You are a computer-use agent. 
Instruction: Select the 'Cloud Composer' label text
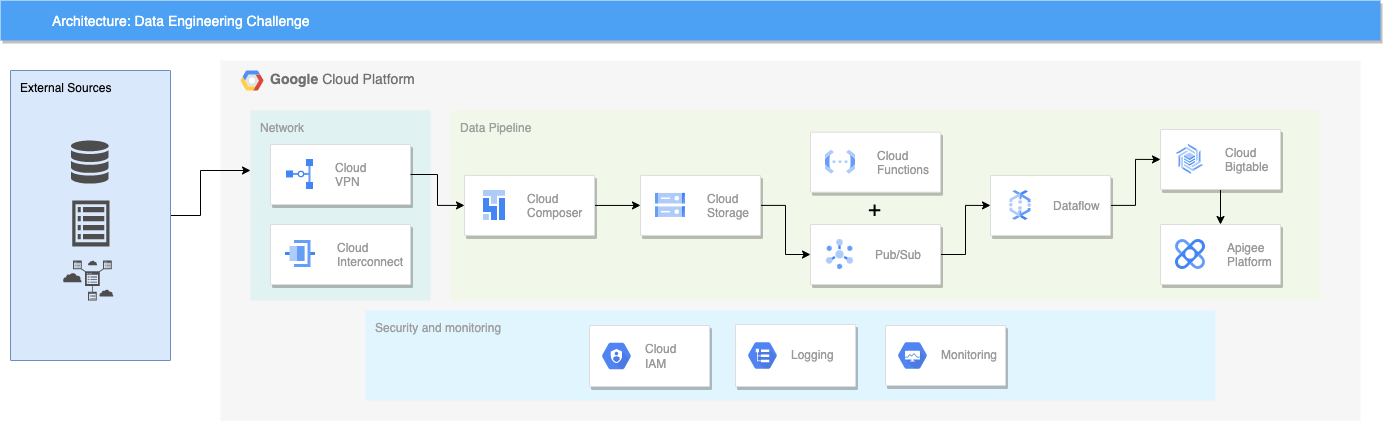pos(554,206)
